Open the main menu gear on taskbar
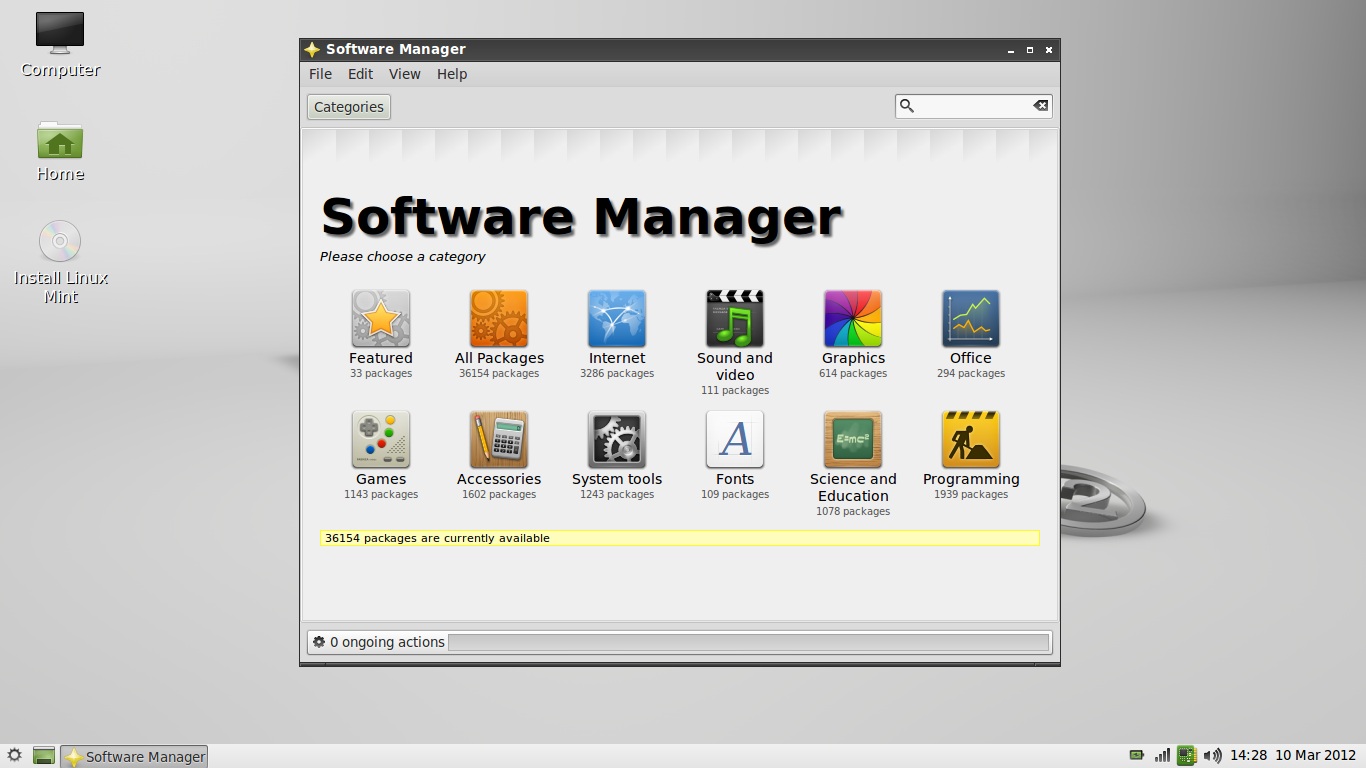1366x768 pixels. click(x=14, y=756)
